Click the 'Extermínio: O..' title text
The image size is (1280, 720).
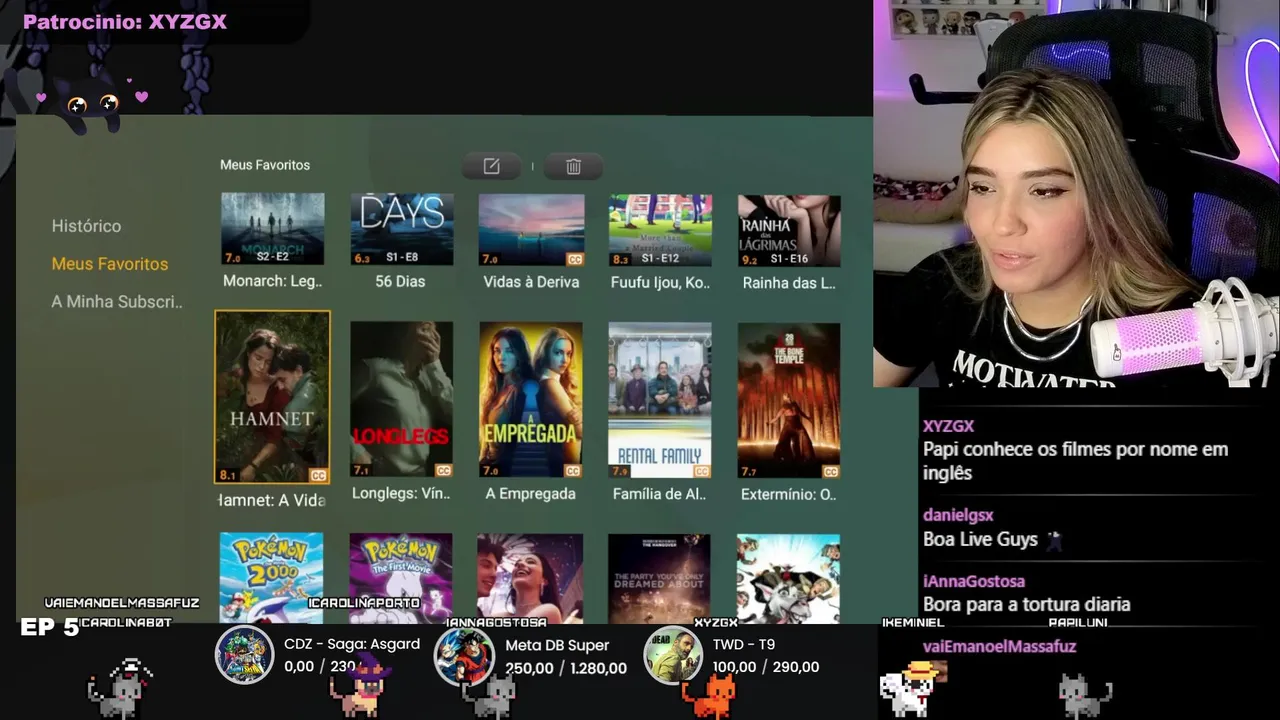click(789, 494)
